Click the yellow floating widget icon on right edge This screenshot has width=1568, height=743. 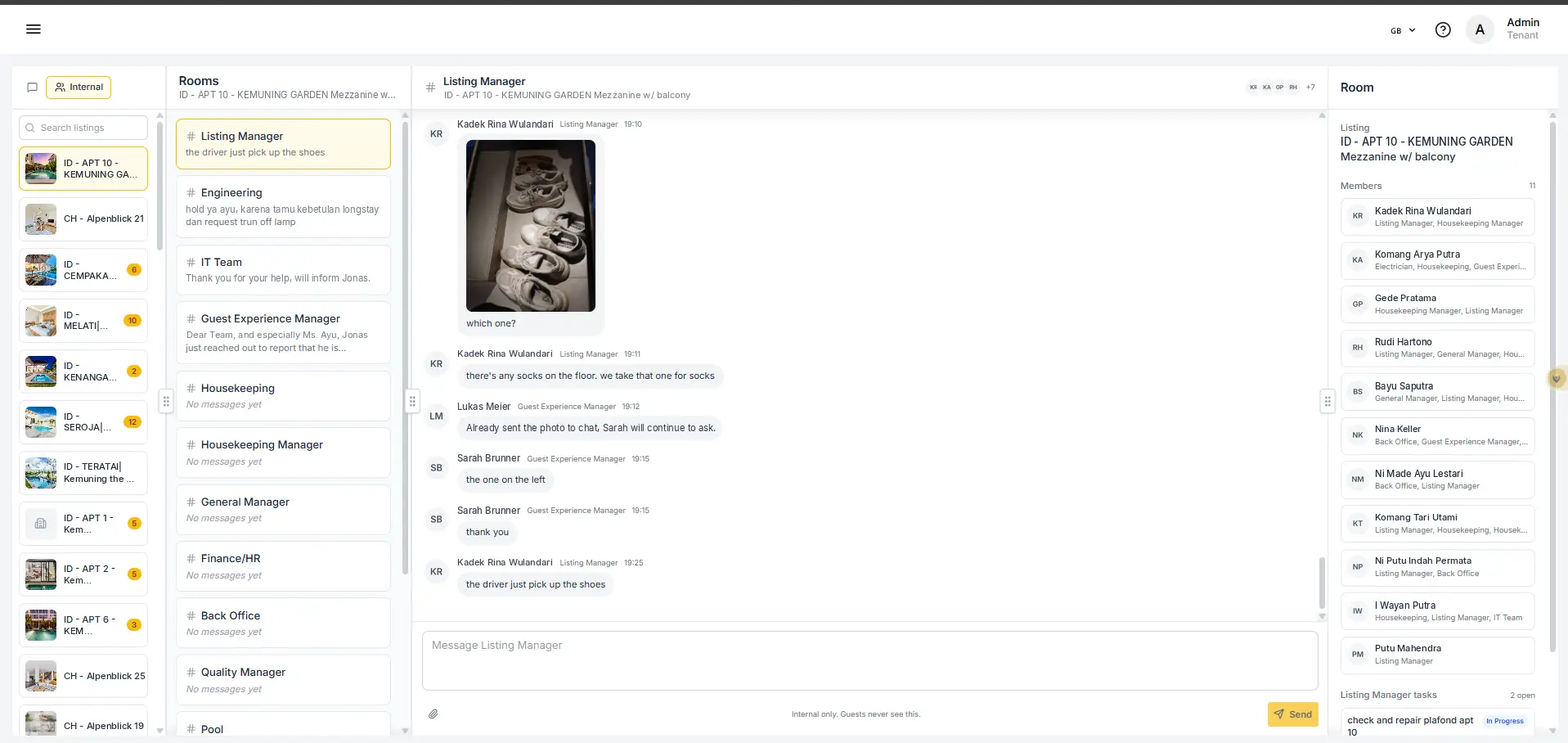pos(1556,378)
